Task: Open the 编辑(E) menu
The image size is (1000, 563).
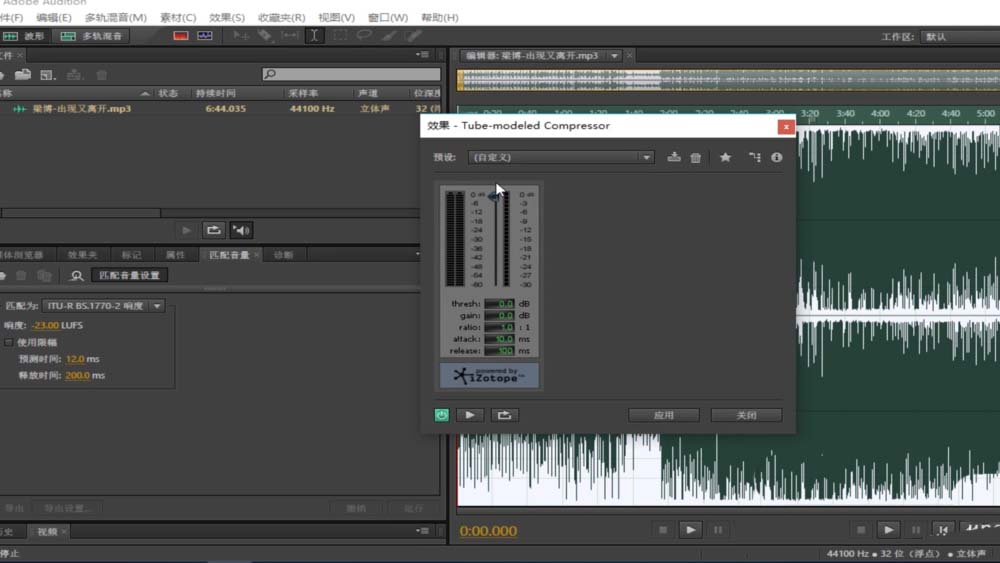Action: tap(54, 17)
